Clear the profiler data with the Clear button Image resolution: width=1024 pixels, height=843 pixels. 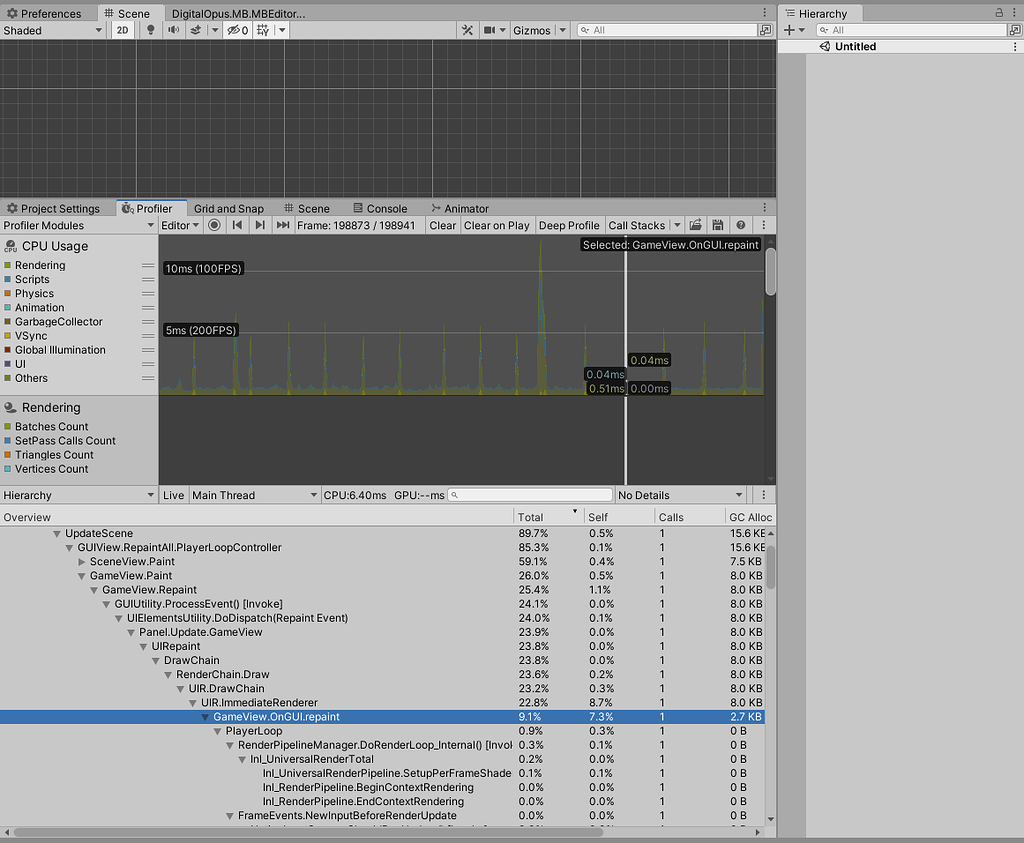pyautogui.click(x=441, y=225)
